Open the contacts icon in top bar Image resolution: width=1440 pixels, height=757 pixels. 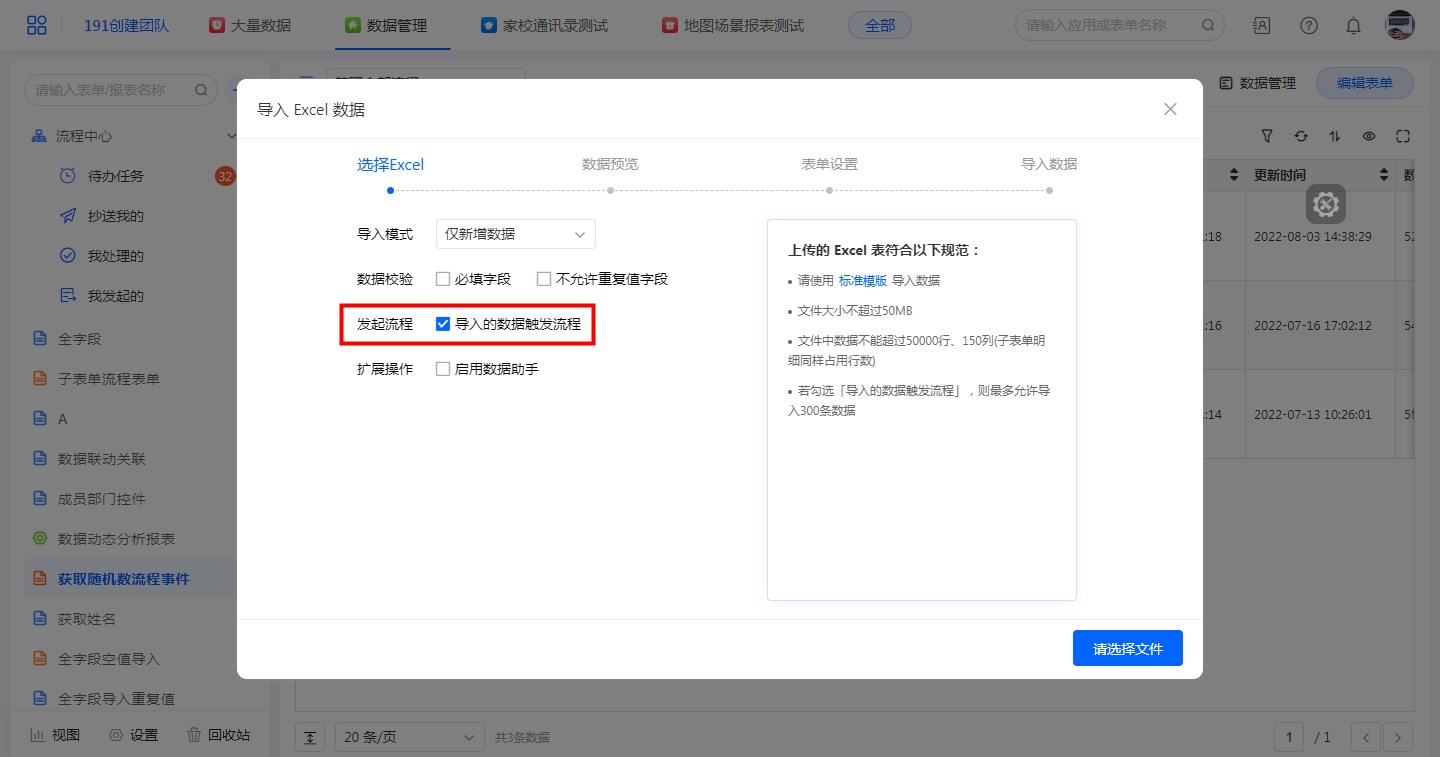tap(1262, 26)
